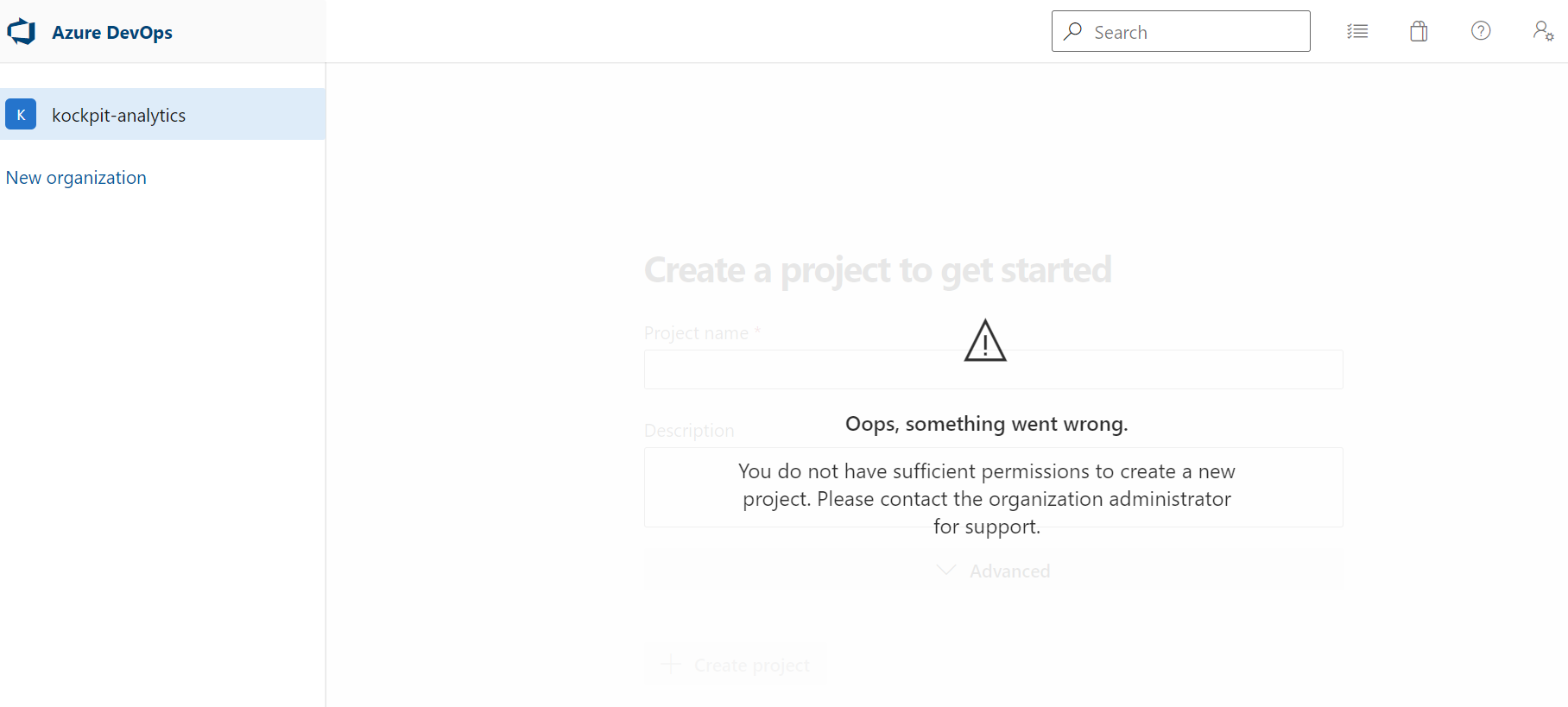
Task: Click the insufficient permissions error message
Action: tap(986, 499)
